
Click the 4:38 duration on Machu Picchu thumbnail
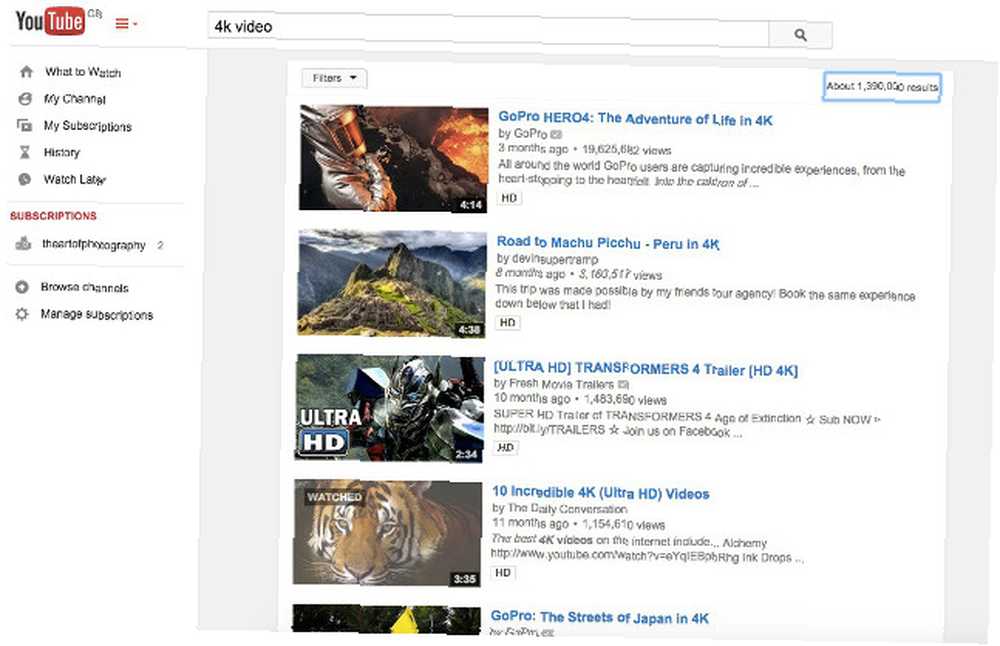pyautogui.click(x=469, y=330)
